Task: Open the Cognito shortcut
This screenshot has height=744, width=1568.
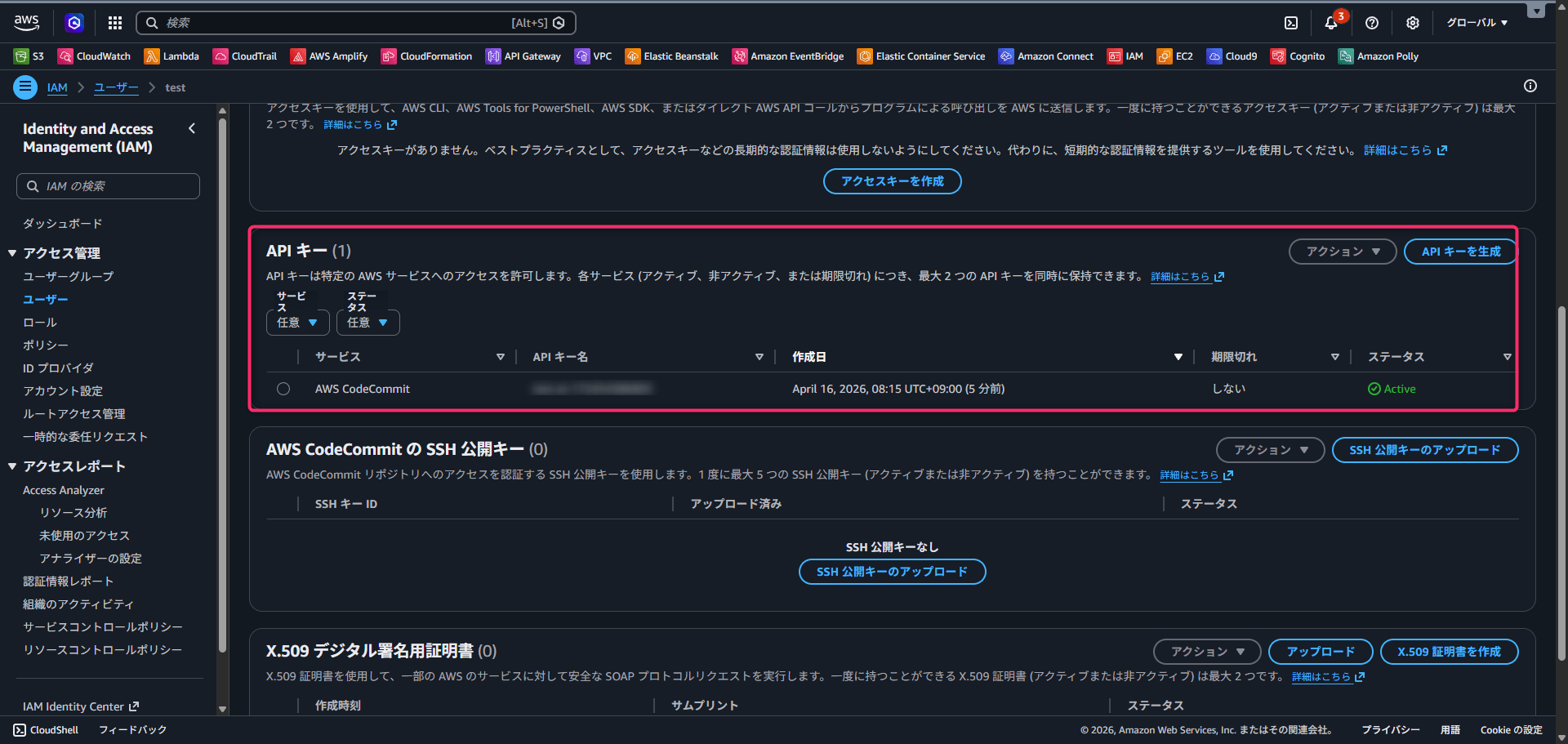Action: pyautogui.click(x=1298, y=56)
